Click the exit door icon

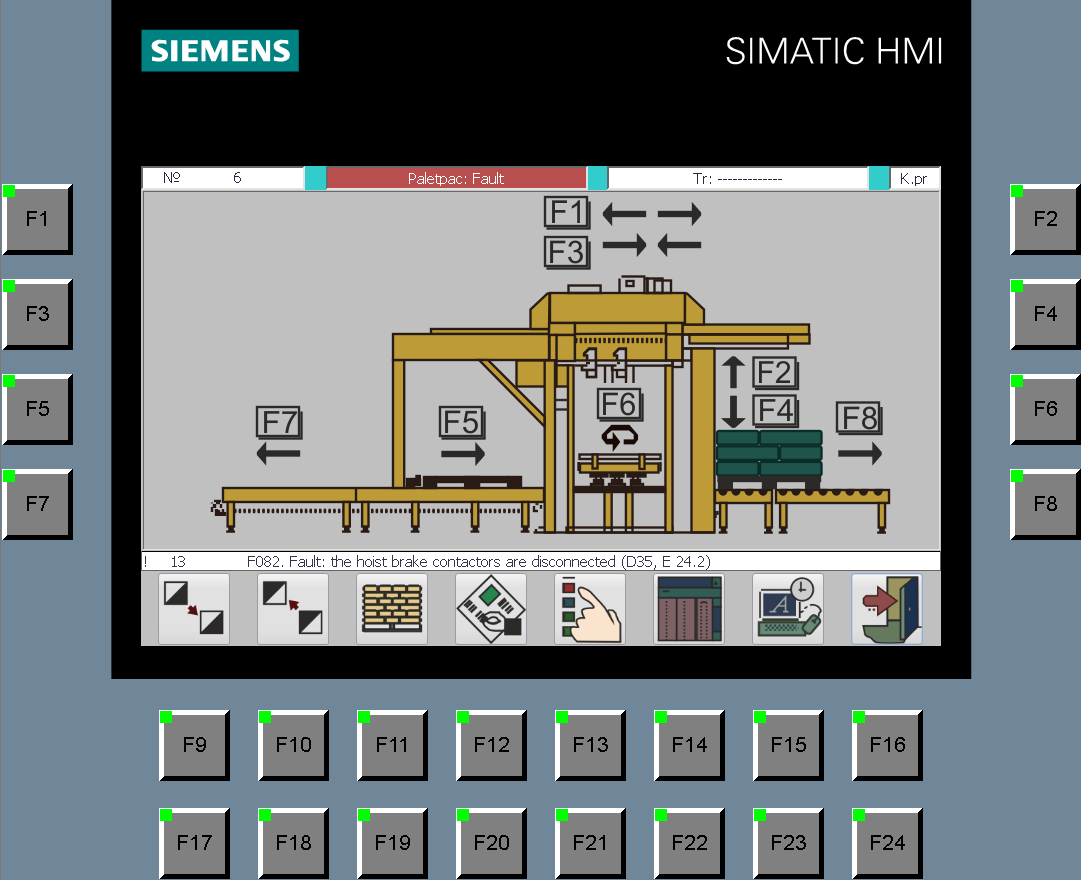pyautogui.click(x=887, y=609)
